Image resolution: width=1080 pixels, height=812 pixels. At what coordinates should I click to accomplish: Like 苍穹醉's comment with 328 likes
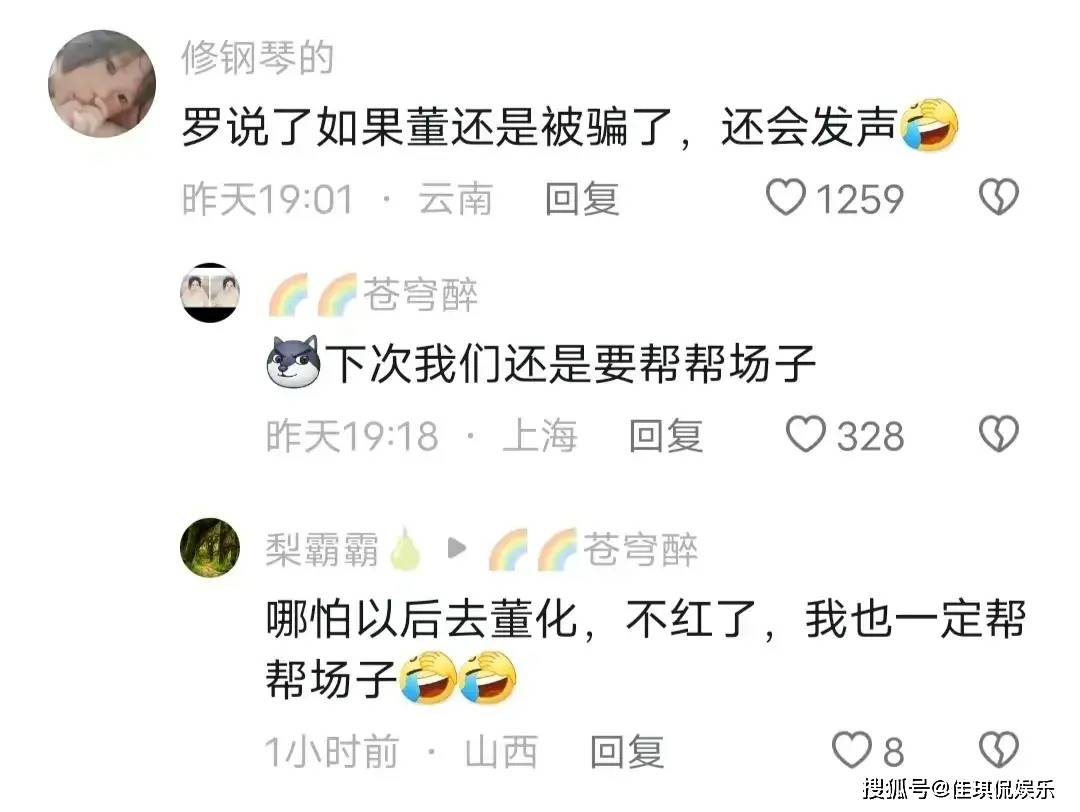tap(806, 434)
